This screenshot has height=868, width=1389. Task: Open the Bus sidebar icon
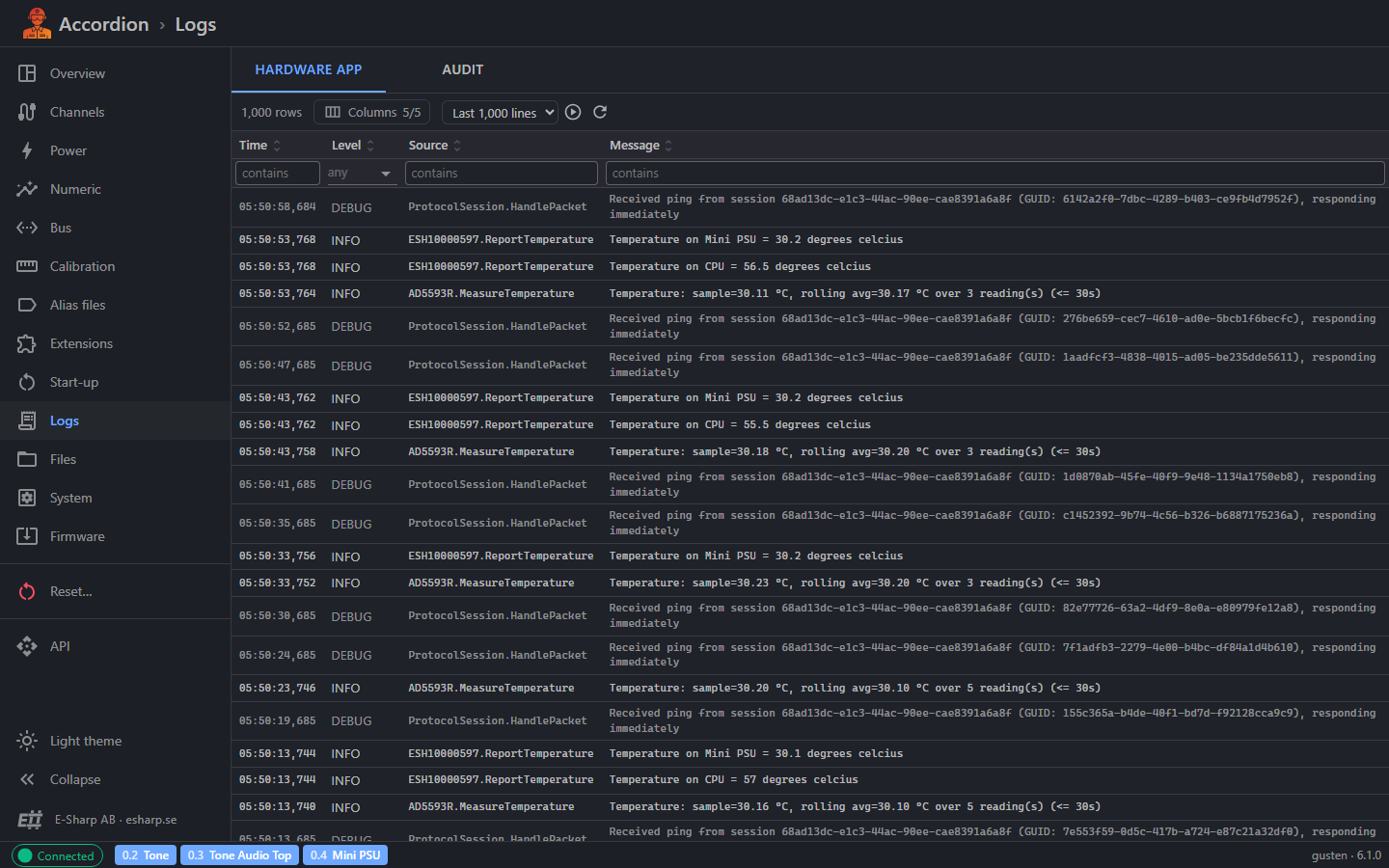click(27, 228)
